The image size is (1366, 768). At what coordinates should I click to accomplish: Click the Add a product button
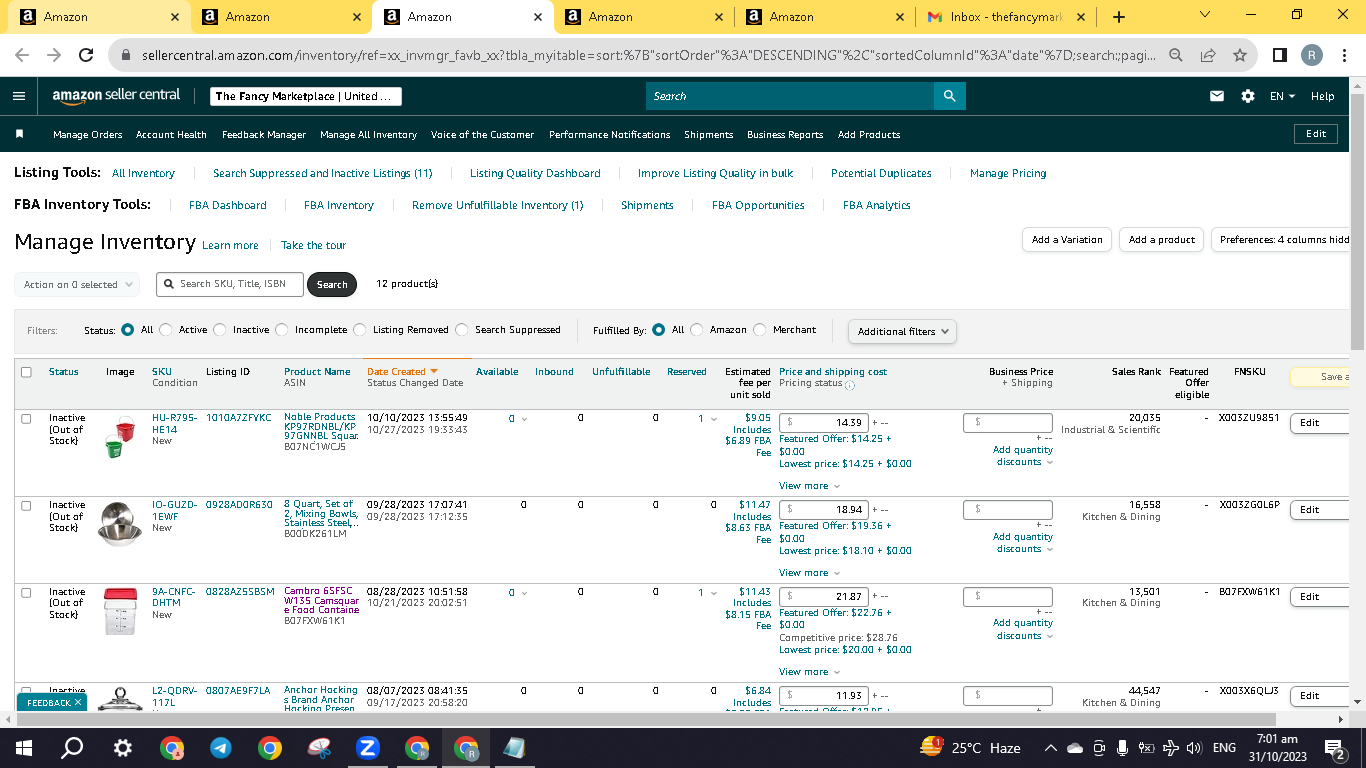1162,240
